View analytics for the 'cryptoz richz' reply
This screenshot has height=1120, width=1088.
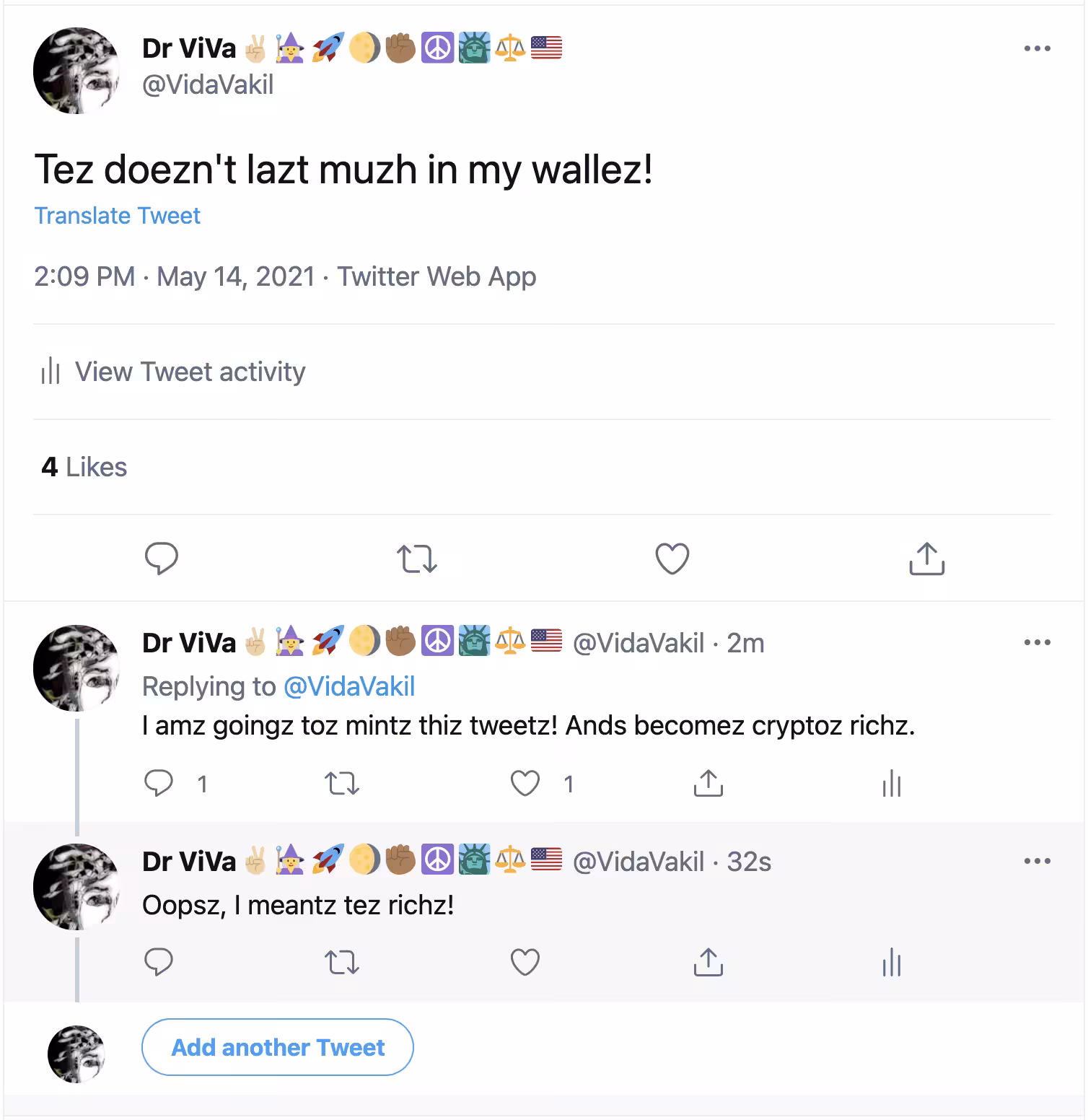point(892,783)
